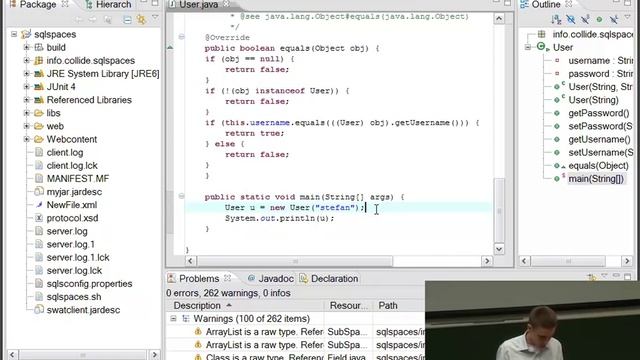Toggle Hide Local Types in Outline toolbar
Image resolution: width=640 pixels, height=360 pixels.
613,19
